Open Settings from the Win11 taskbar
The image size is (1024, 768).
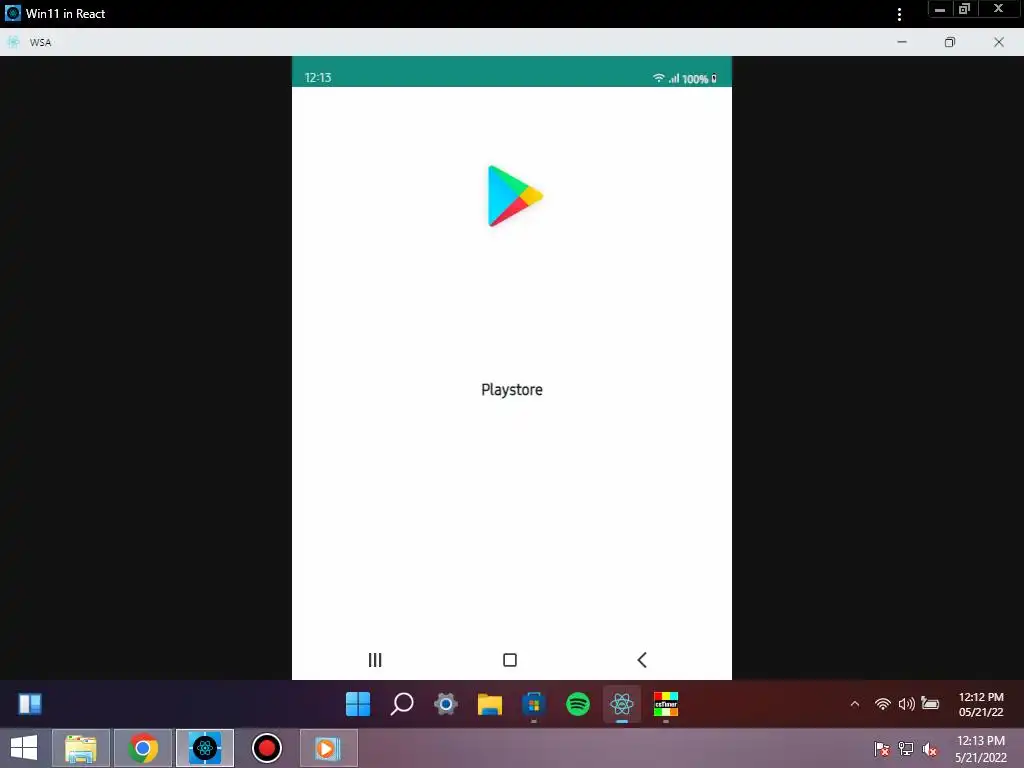446,704
